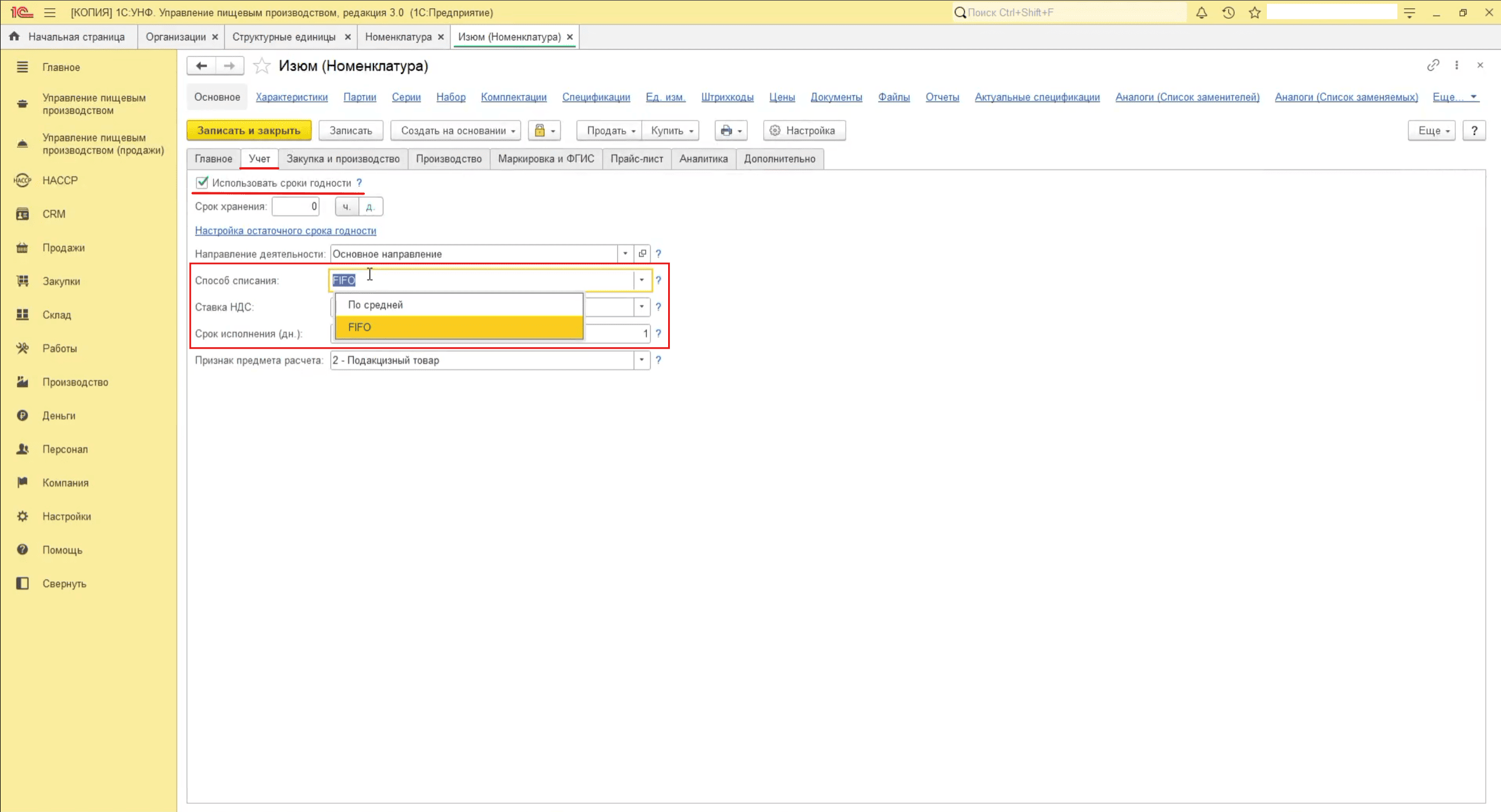Expand the Ставка НДС dropdown arrow

642,307
